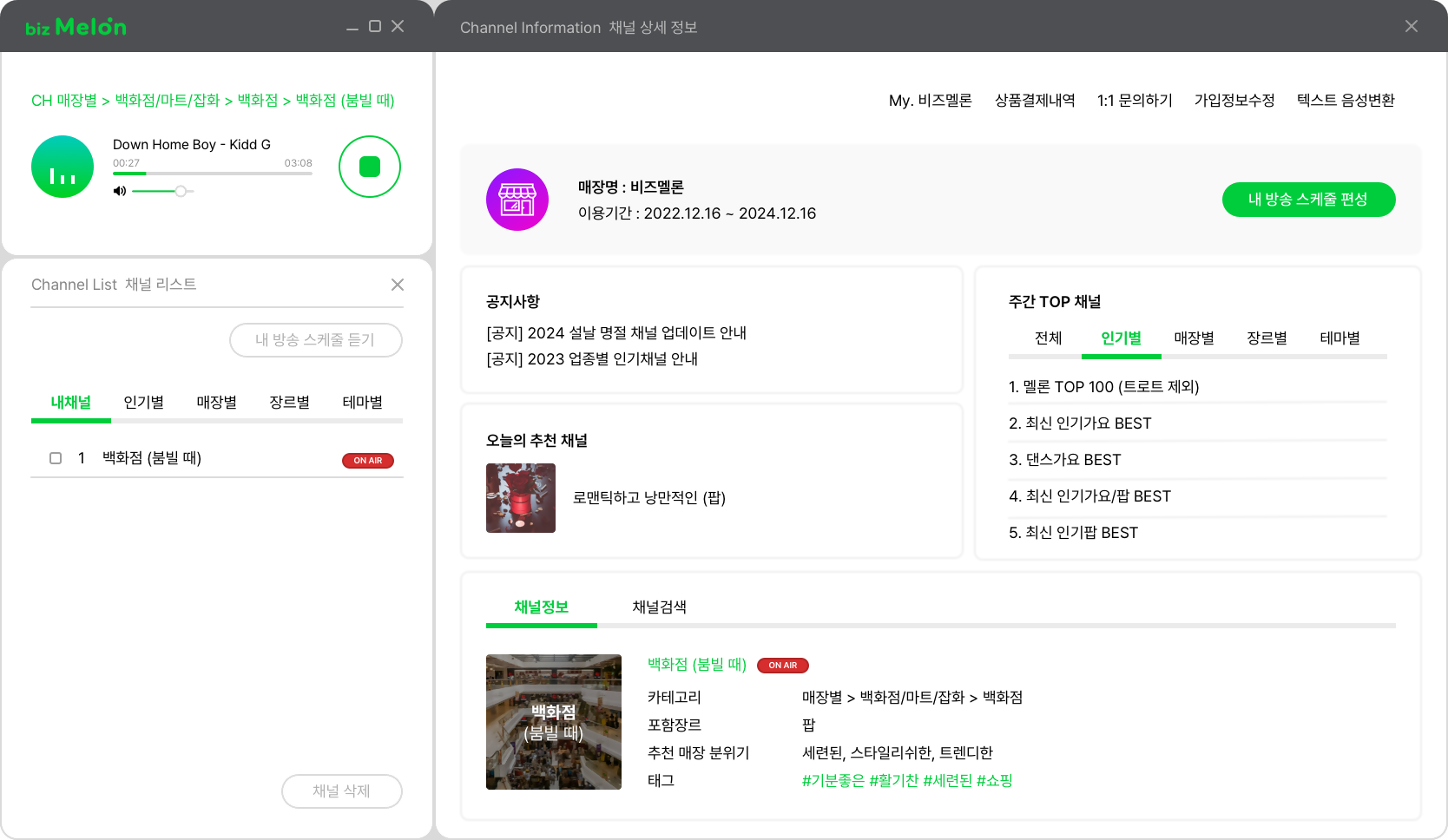Select channel row 1 백화점 (붐빌 때)
This screenshot has width=1448, height=840.
[217, 458]
